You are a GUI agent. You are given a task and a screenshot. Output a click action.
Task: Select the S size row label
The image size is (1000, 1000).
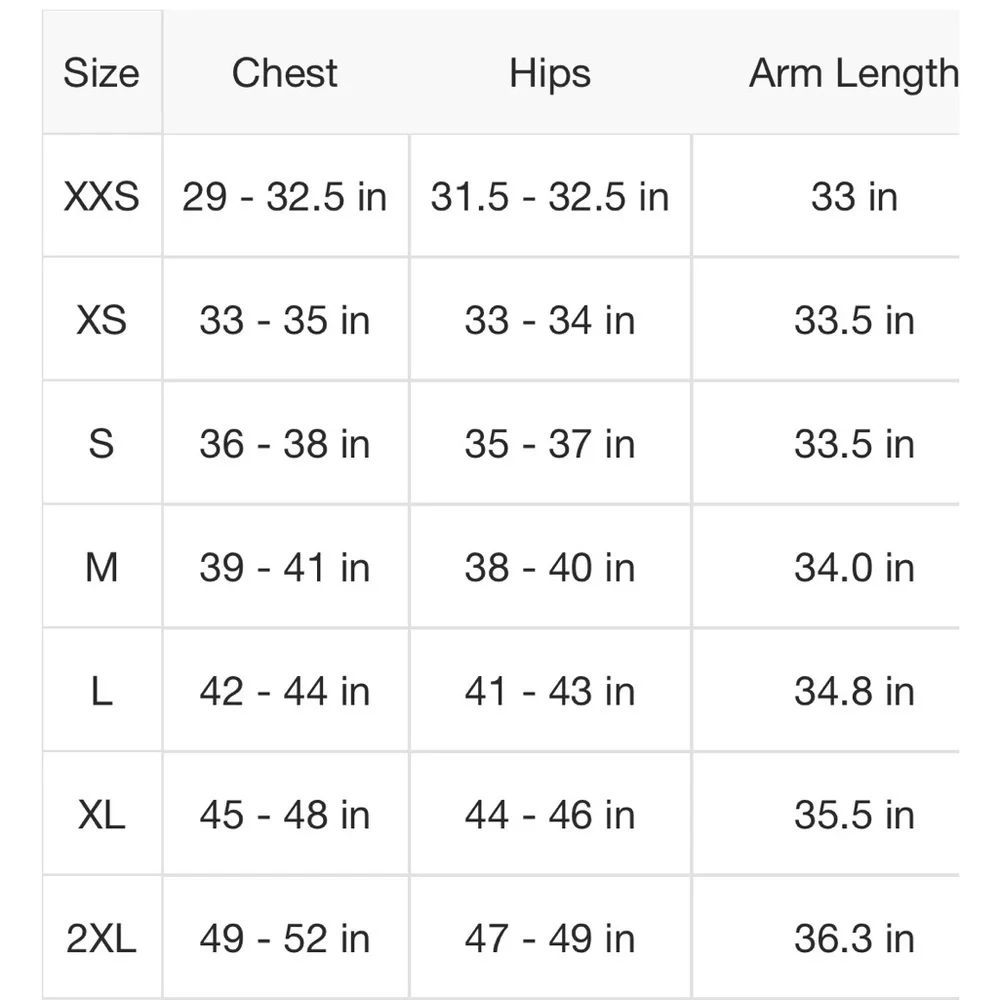pyautogui.click(x=101, y=443)
